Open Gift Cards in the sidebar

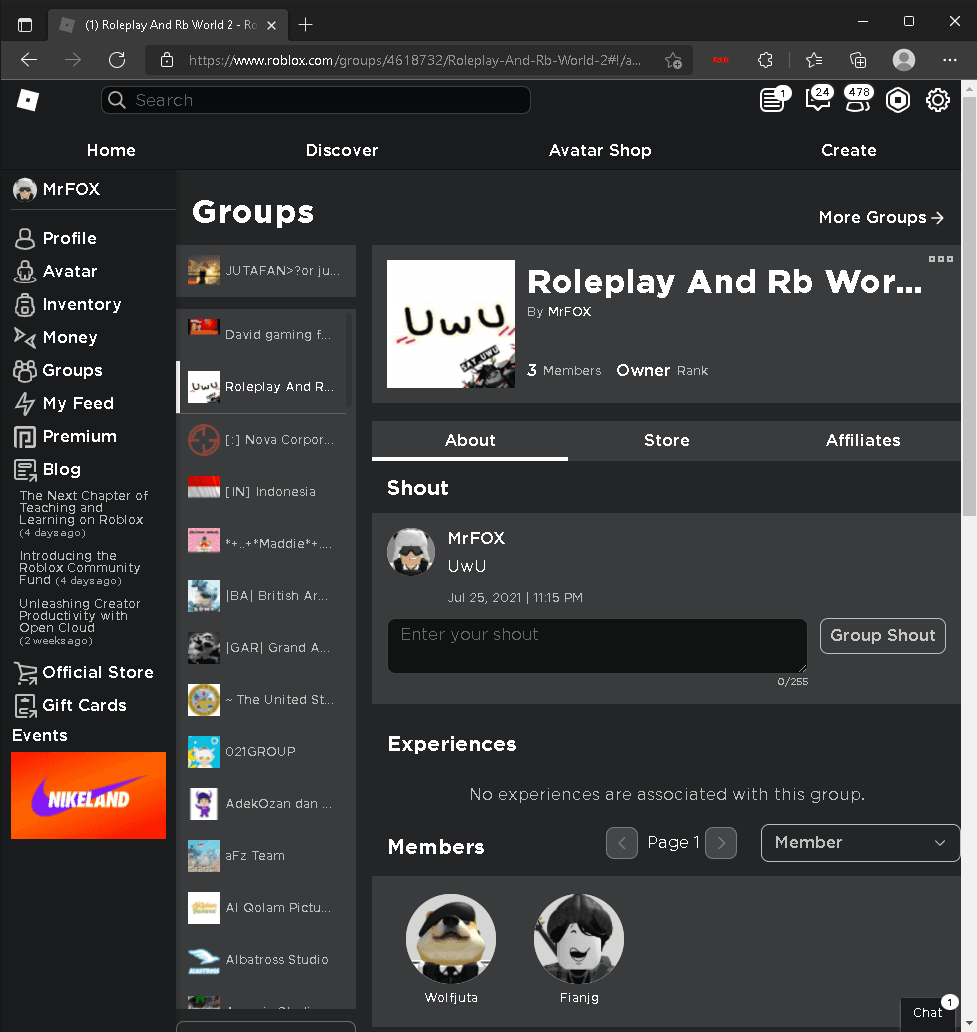tap(70, 705)
